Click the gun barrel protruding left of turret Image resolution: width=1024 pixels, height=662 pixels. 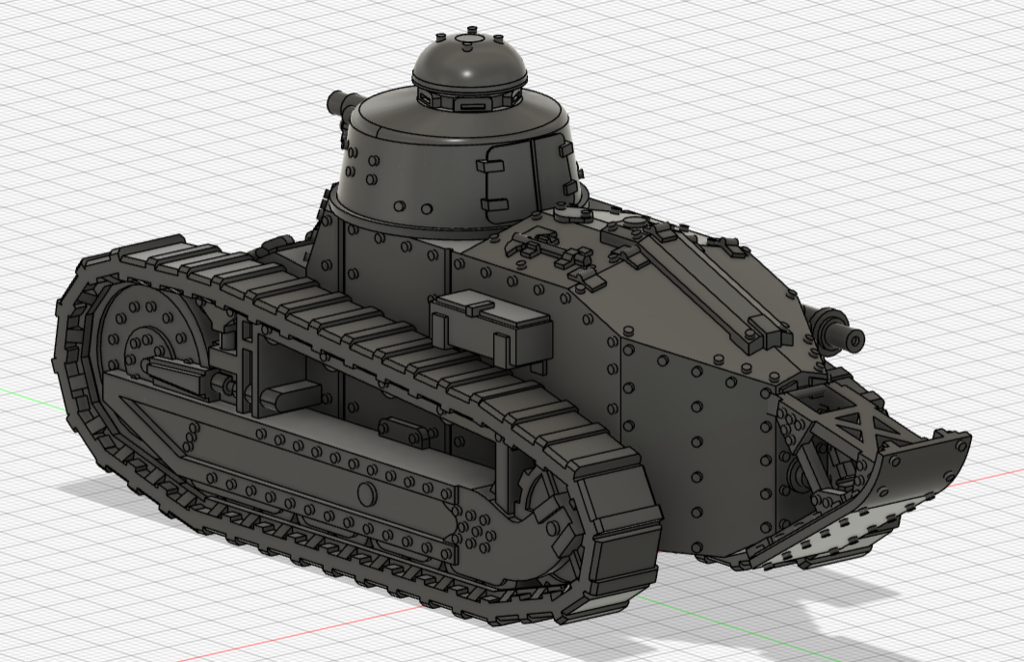tap(335, 103)
